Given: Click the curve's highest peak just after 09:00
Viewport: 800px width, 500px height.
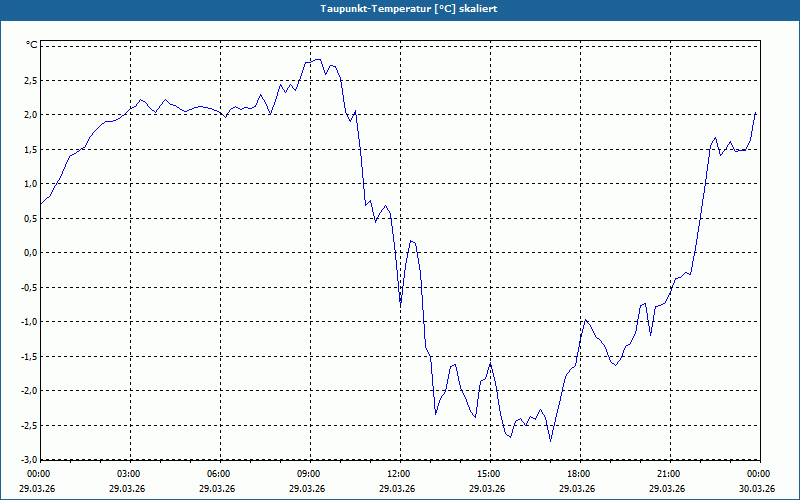Looking at the screenshot, I should [x=317, y=59].
